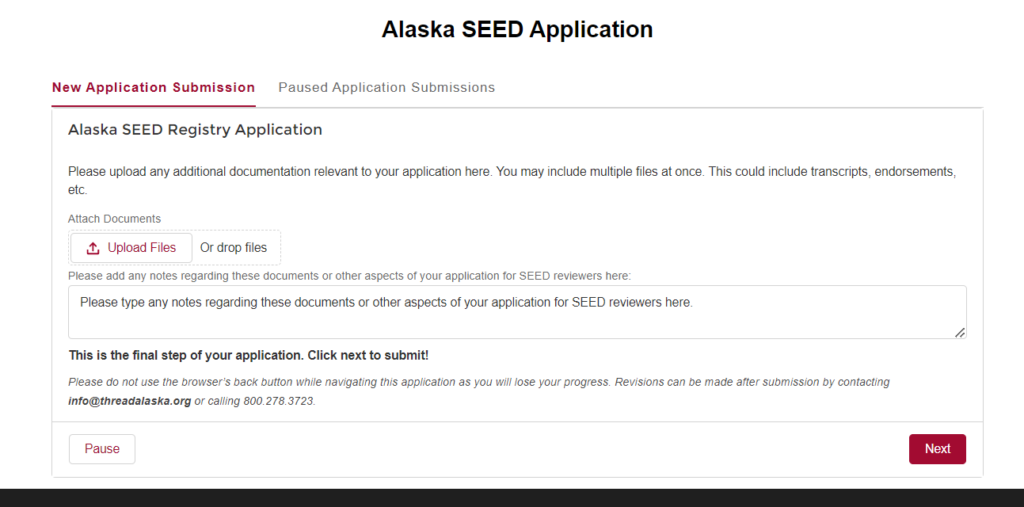1024x507 pixels.
Task: Click the upload arrow icon
Action: tap(93, 248)
